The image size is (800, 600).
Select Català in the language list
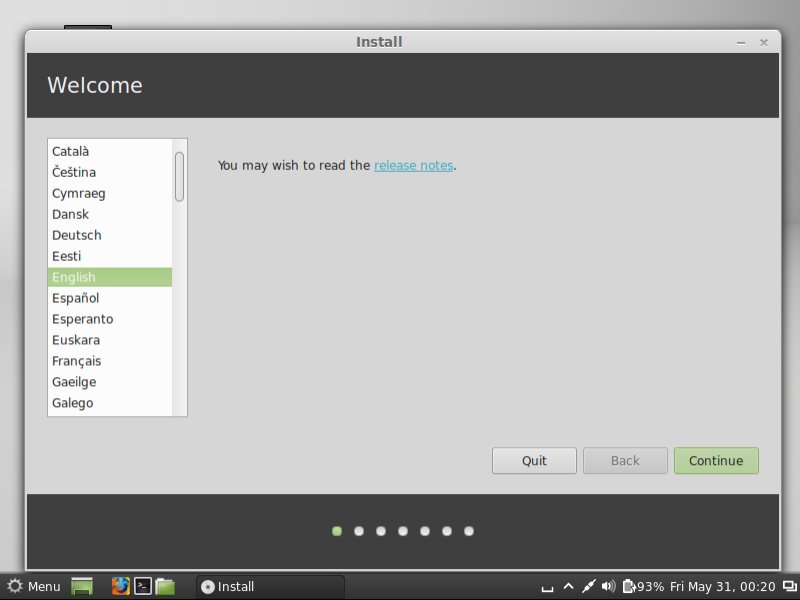point(110,152)
